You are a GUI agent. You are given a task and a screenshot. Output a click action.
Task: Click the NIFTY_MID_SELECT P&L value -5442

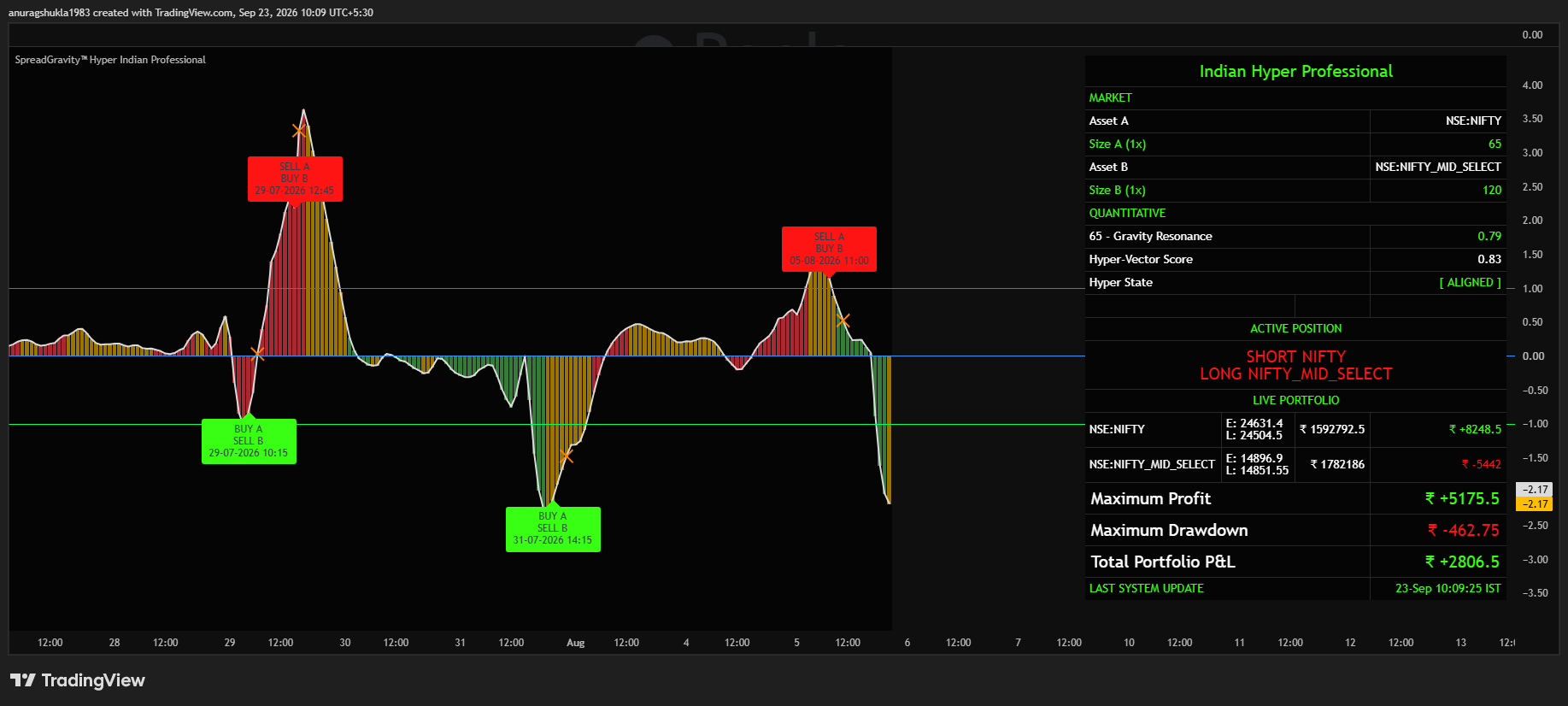point(1481,464)
